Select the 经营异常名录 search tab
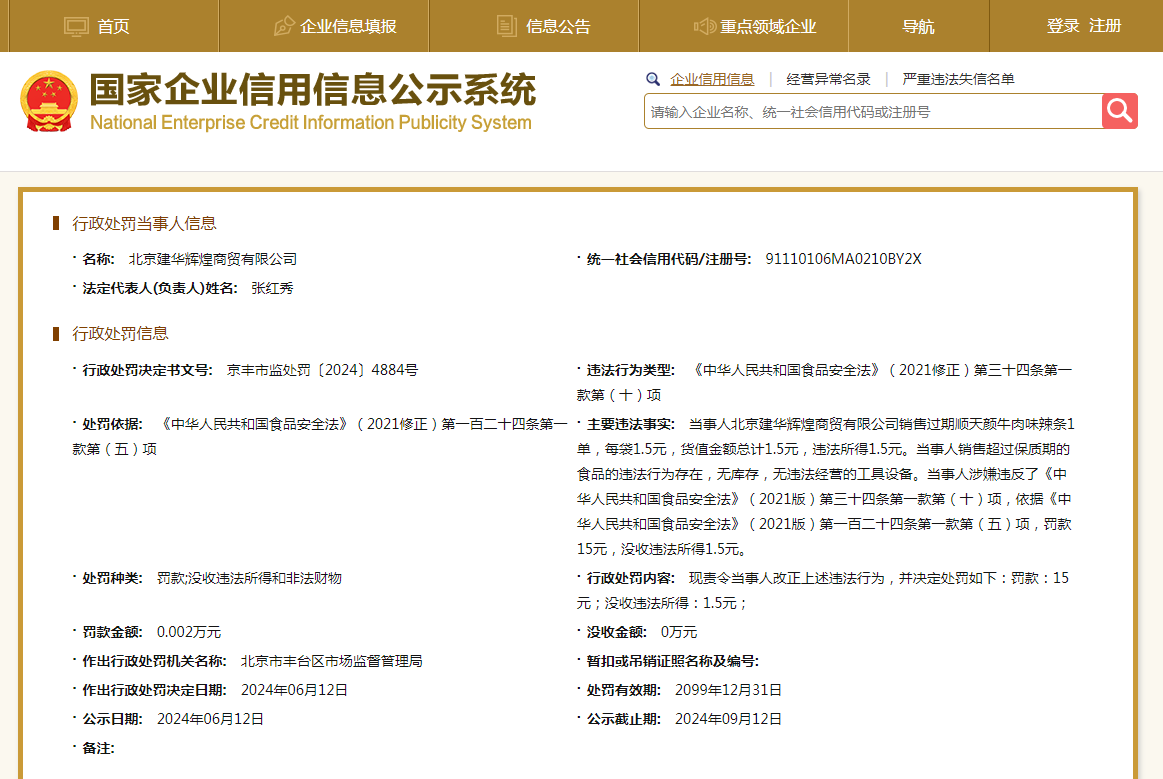 [828, 79]
